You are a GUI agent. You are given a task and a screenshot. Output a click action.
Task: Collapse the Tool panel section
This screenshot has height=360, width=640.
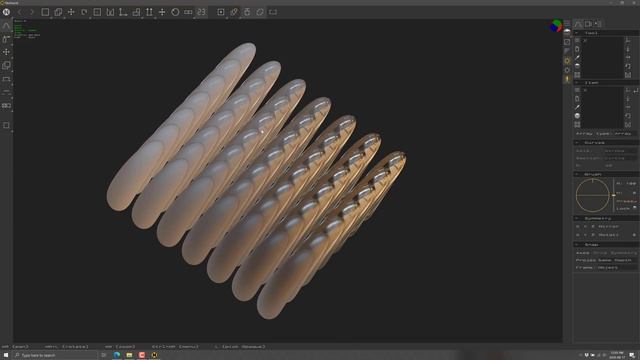(577, 33)
